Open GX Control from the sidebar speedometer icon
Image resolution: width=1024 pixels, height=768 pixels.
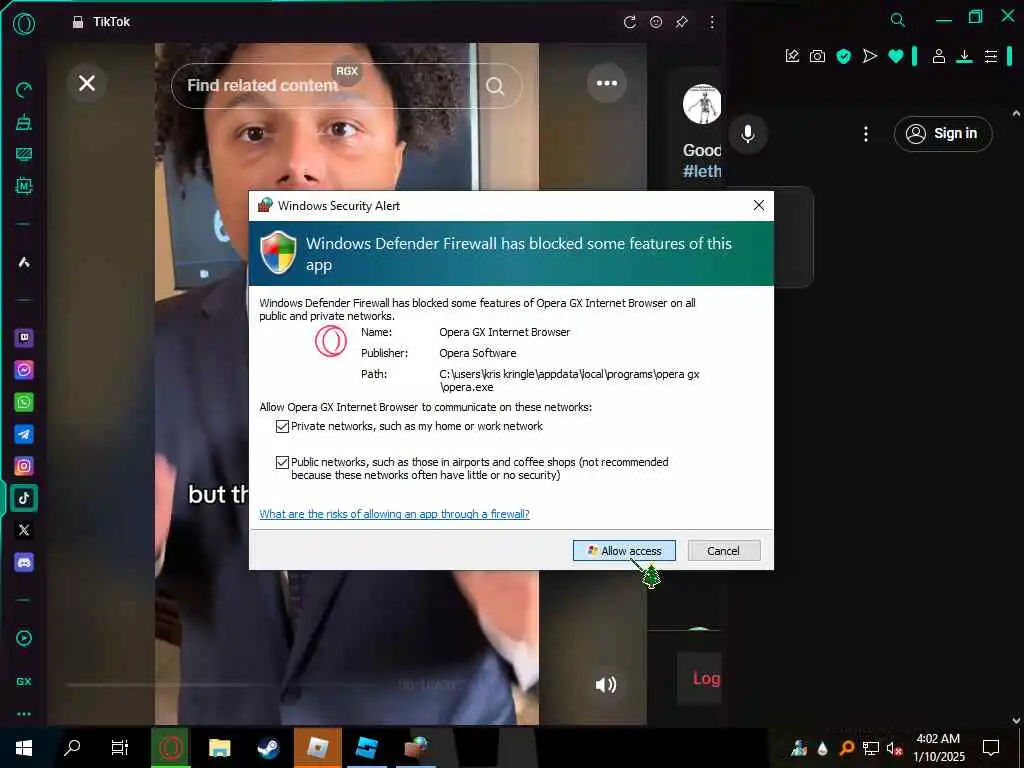(24, 90)
